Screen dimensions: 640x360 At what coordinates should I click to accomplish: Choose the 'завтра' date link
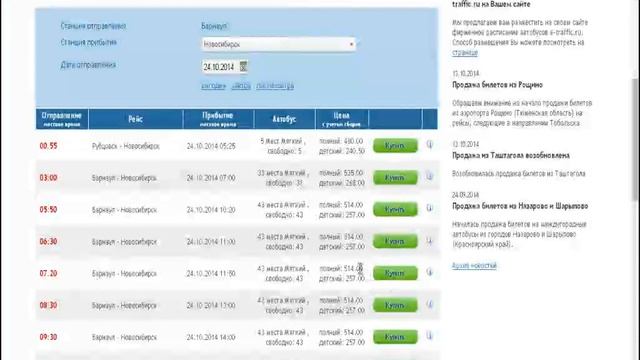click(x=241, y=86)
